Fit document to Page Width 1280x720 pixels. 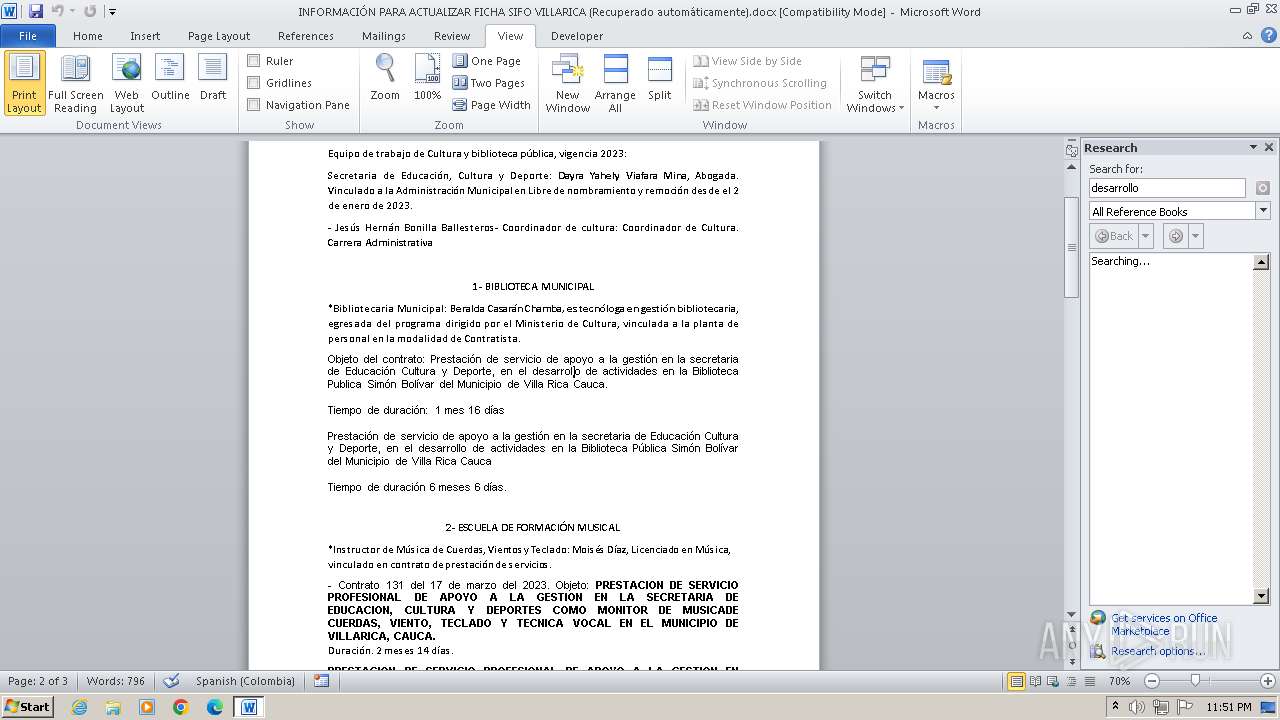click(492, 105)
